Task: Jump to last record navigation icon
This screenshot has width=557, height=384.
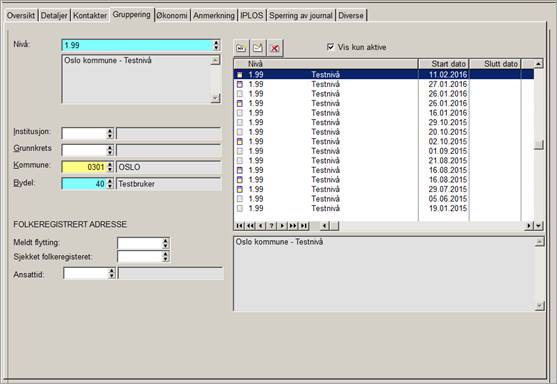Action: [304, 226]
